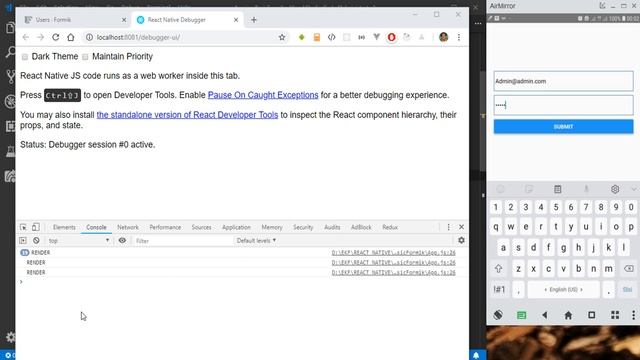Open the AirMirror apps grid icon
This screenshot has width=640, height=360.
point(615,315)
